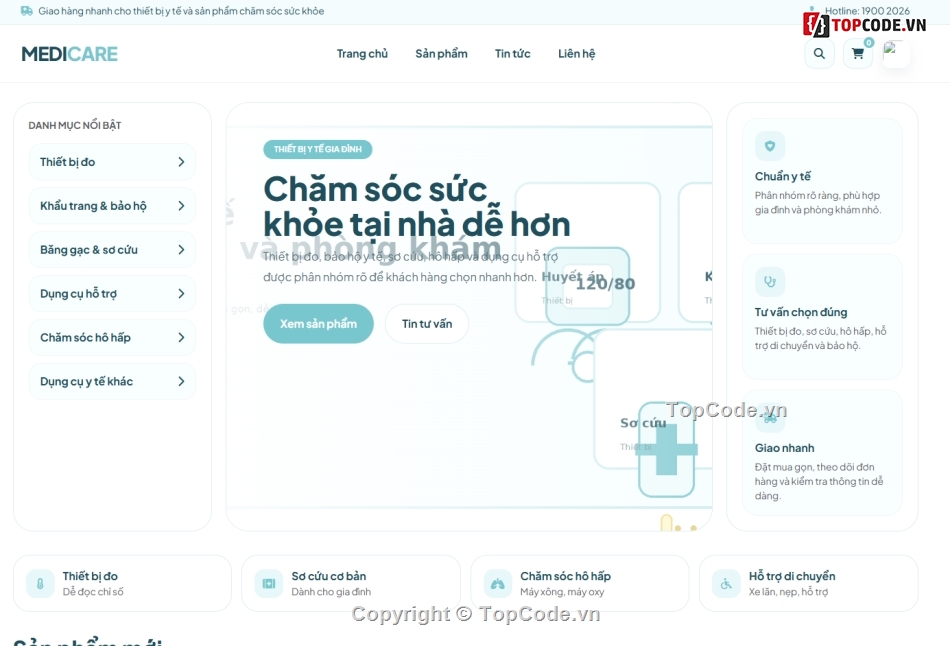The image size is (950, 646).
Task: Select Thiết bị đo sidebar category label
Action: [x=67, y=162]
